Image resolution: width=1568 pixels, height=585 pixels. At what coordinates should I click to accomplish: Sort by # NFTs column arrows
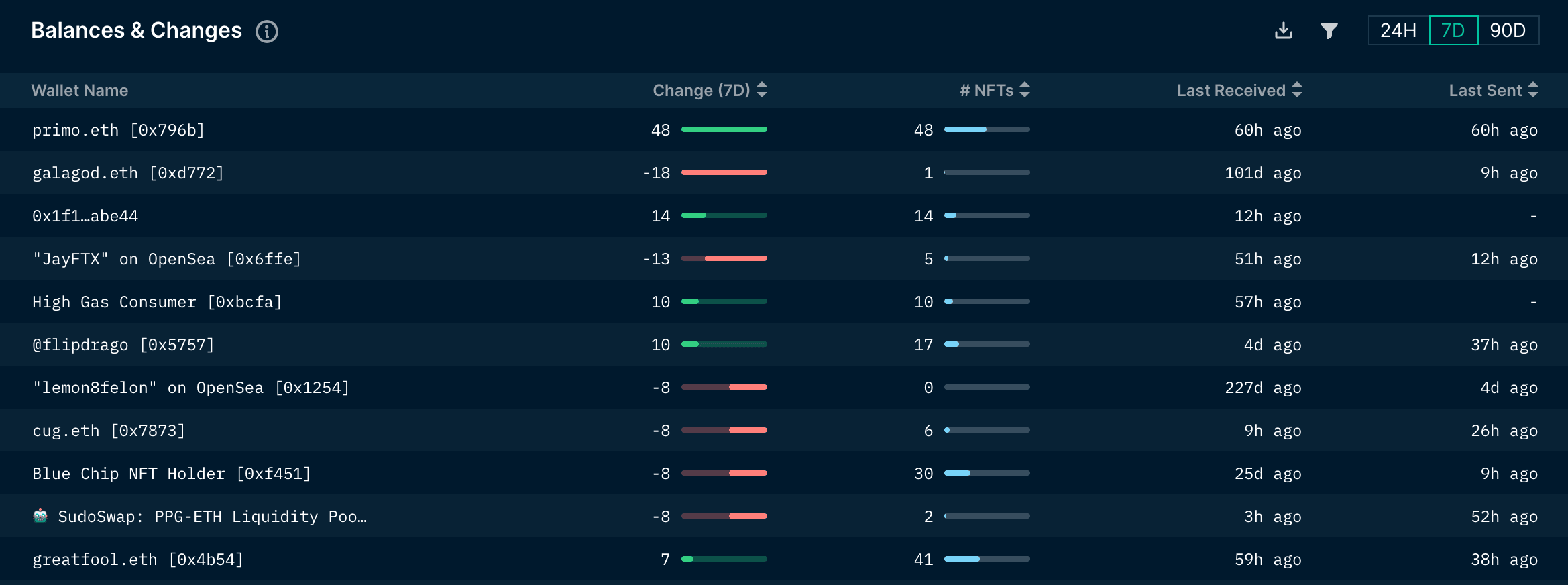(1025, 90)
